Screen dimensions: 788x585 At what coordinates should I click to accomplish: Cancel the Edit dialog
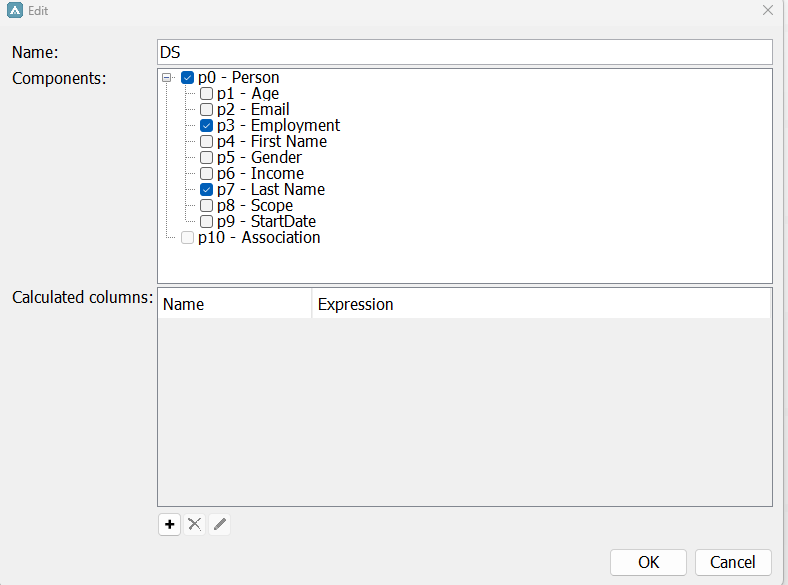pyautogui.click(x=733, y=562)
